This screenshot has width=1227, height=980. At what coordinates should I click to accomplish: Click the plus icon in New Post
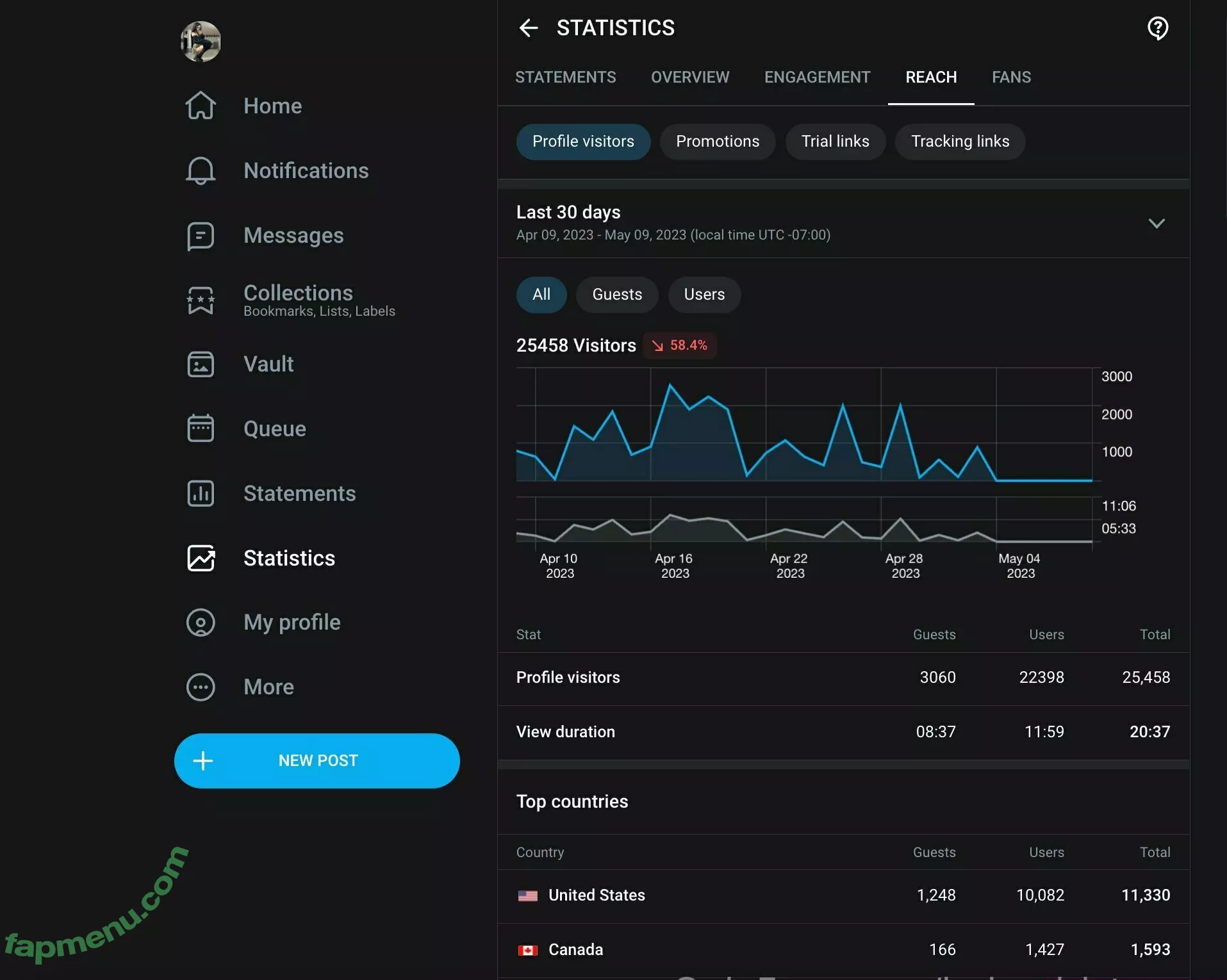pos(203,761)
